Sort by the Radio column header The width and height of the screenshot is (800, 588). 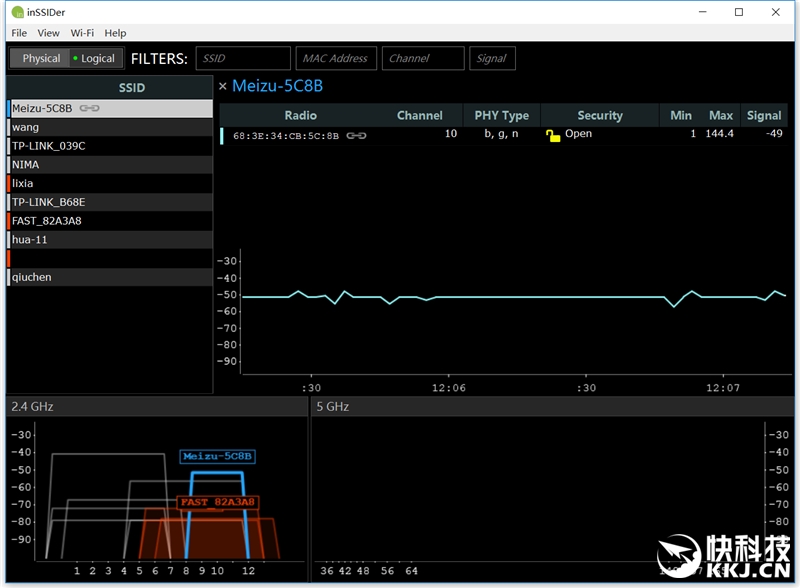(301, 115)
